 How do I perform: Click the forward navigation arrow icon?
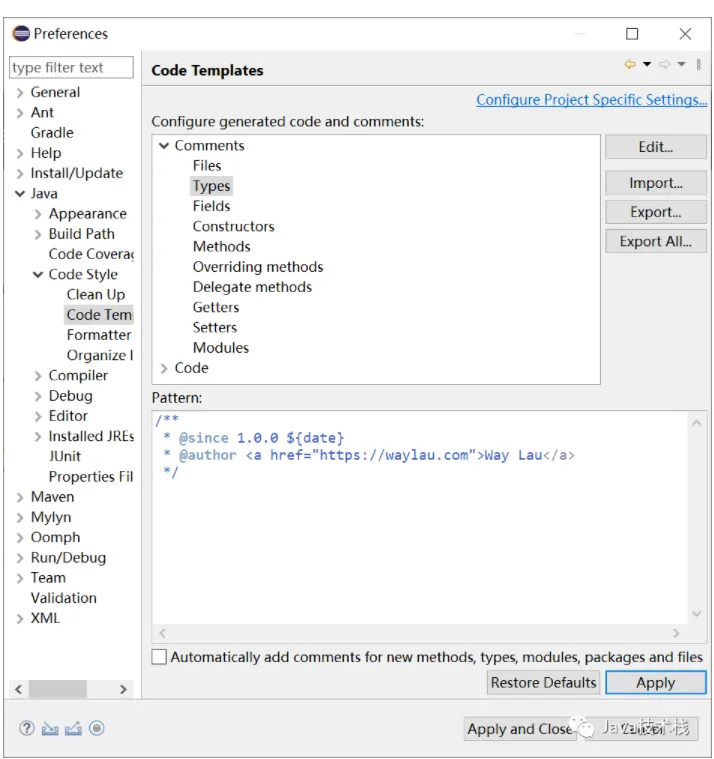click(x=665, y=64)
